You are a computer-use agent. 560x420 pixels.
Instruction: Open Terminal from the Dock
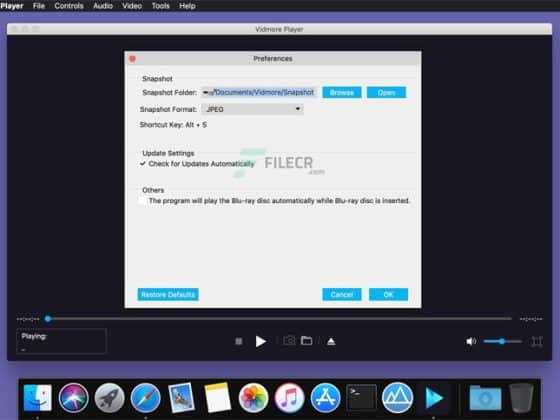(x=361, y=397)
